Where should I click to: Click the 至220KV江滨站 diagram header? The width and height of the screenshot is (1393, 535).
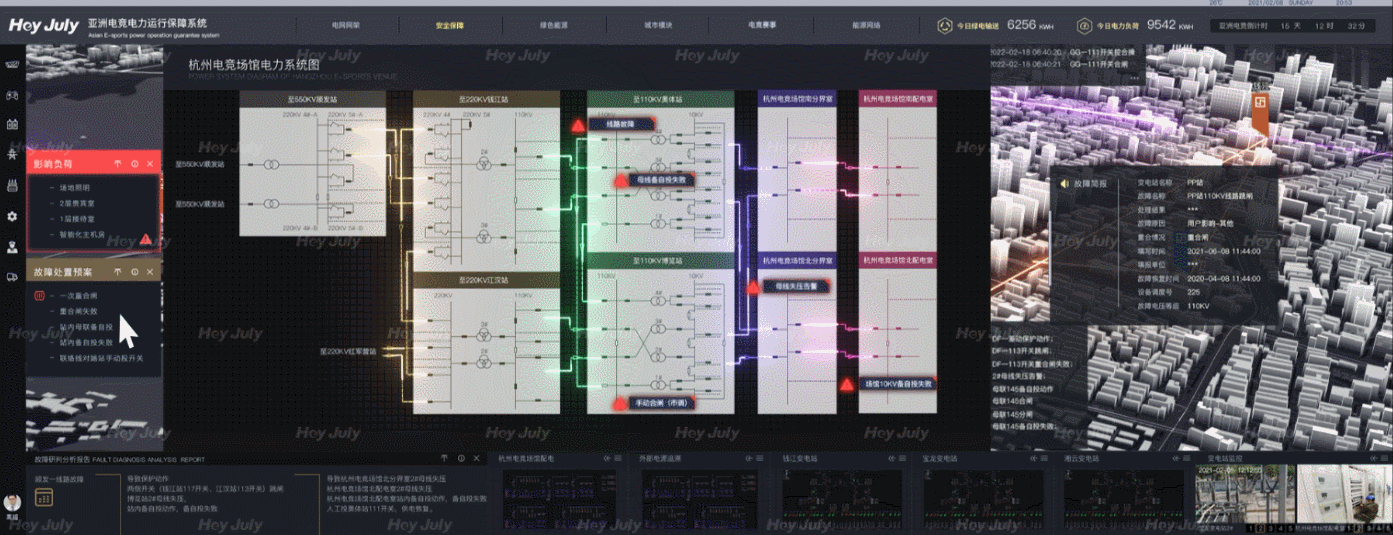(x=486, y=279)
